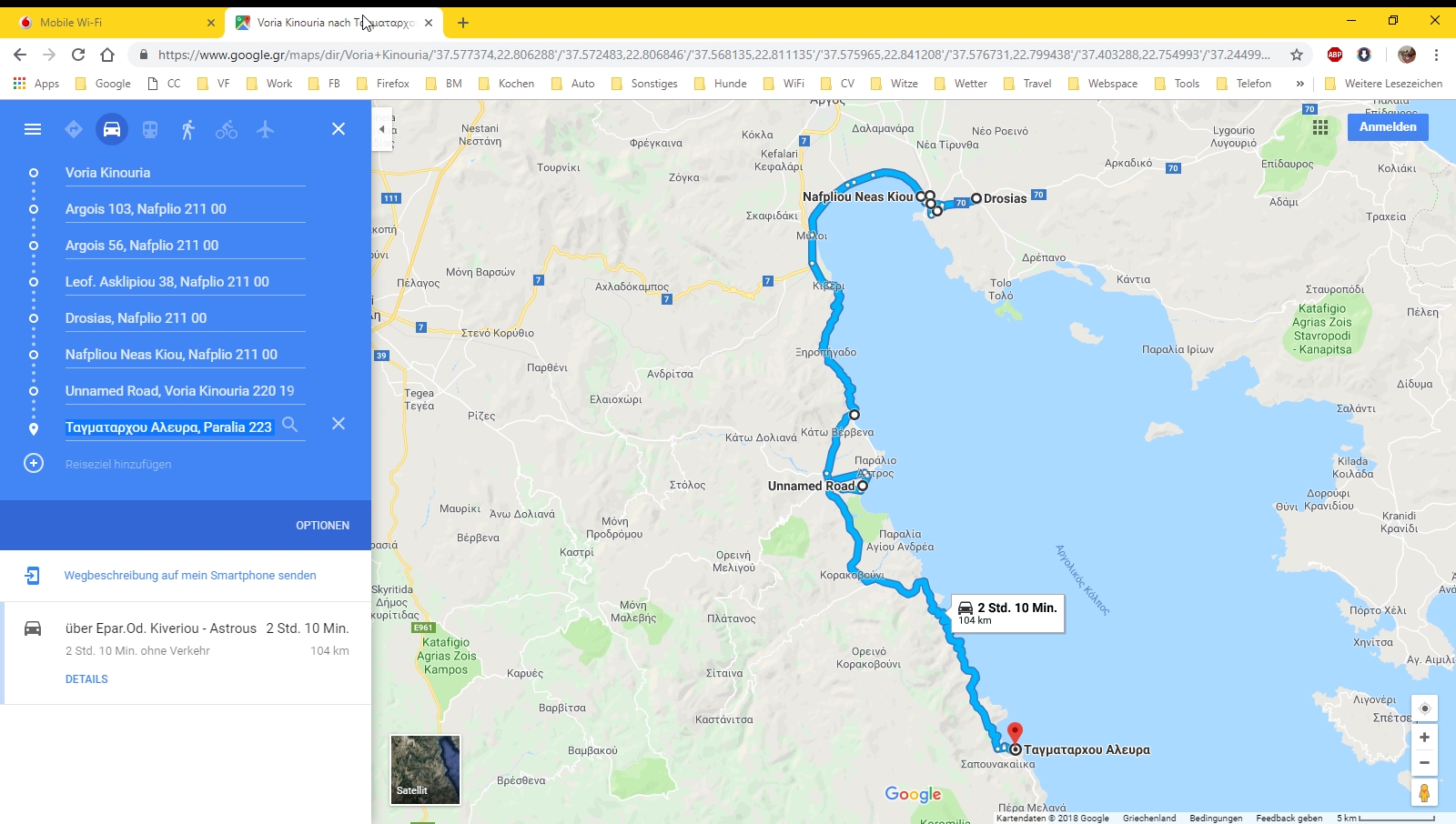Image resolution: width=1456 pixels, height=824 pixels.
Task: Send directions to my smartphone link
Action: (x=190, y=576)
